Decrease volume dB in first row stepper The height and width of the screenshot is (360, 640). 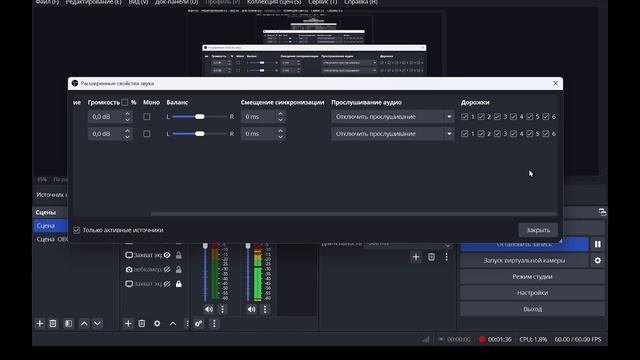point(127,120)
